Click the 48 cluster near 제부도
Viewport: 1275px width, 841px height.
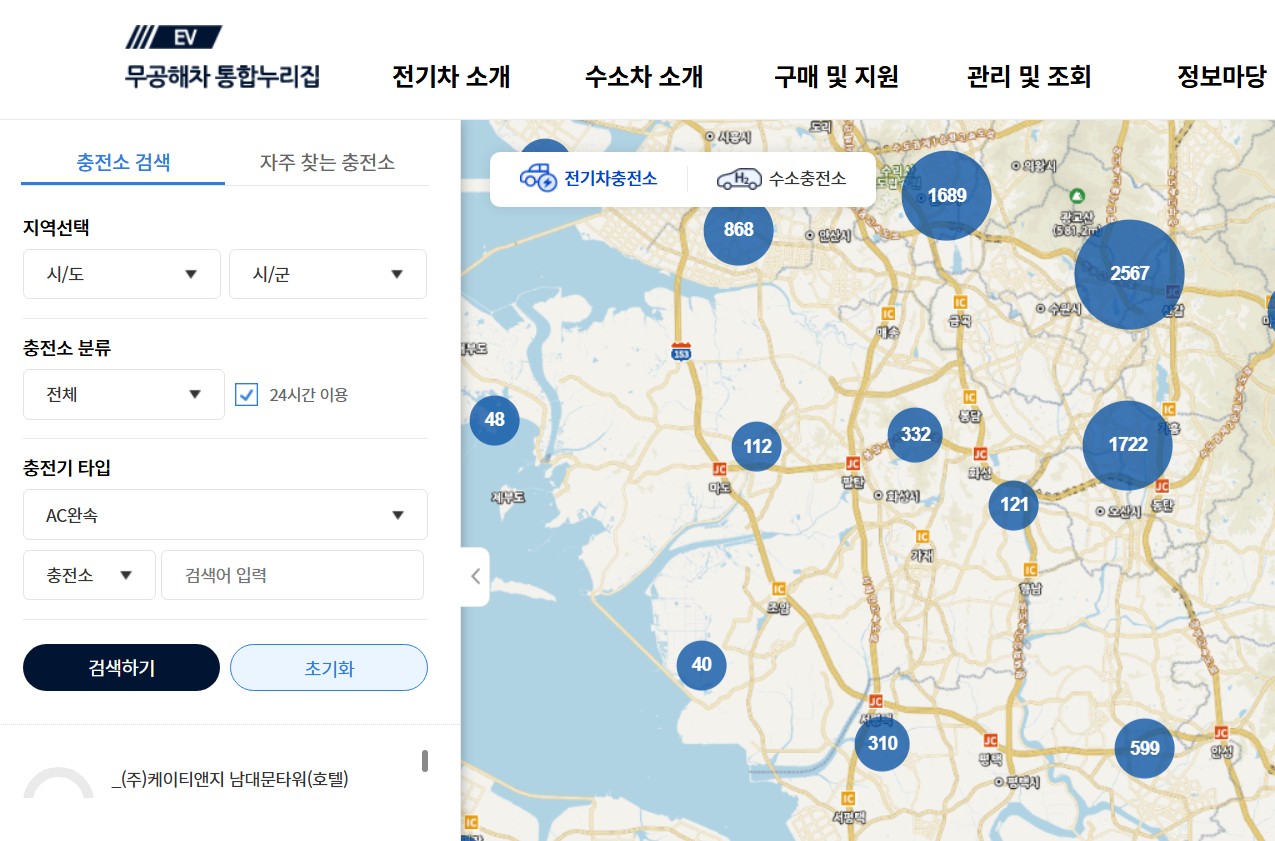493,421
